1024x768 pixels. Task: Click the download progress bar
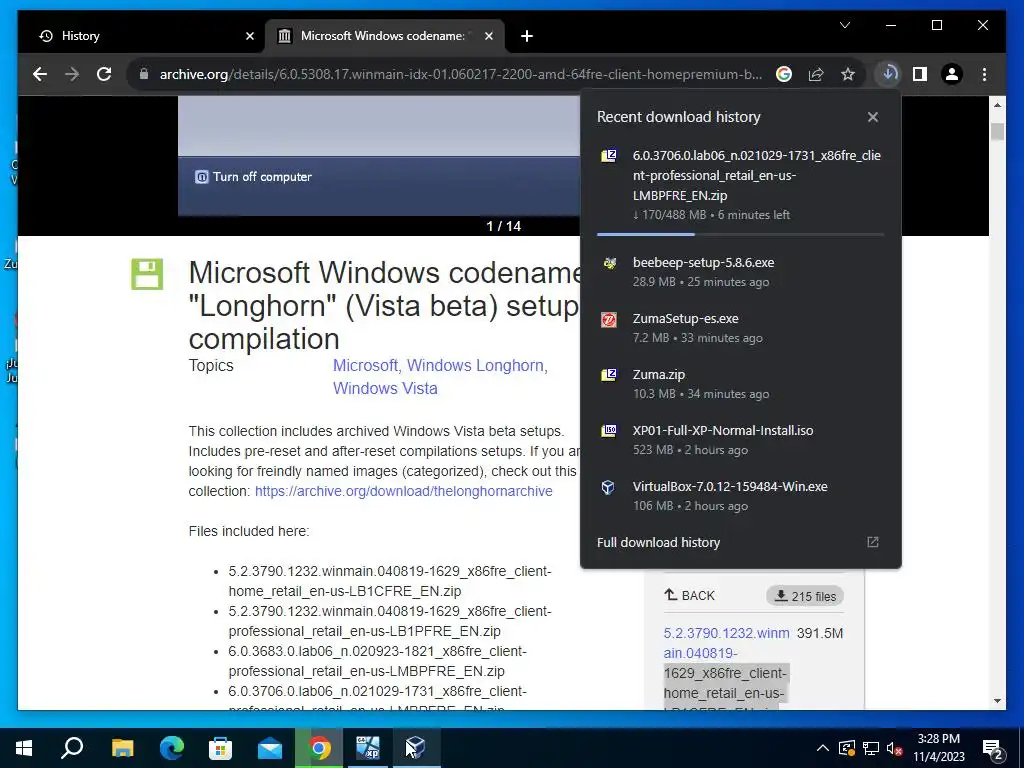(741, 234)
